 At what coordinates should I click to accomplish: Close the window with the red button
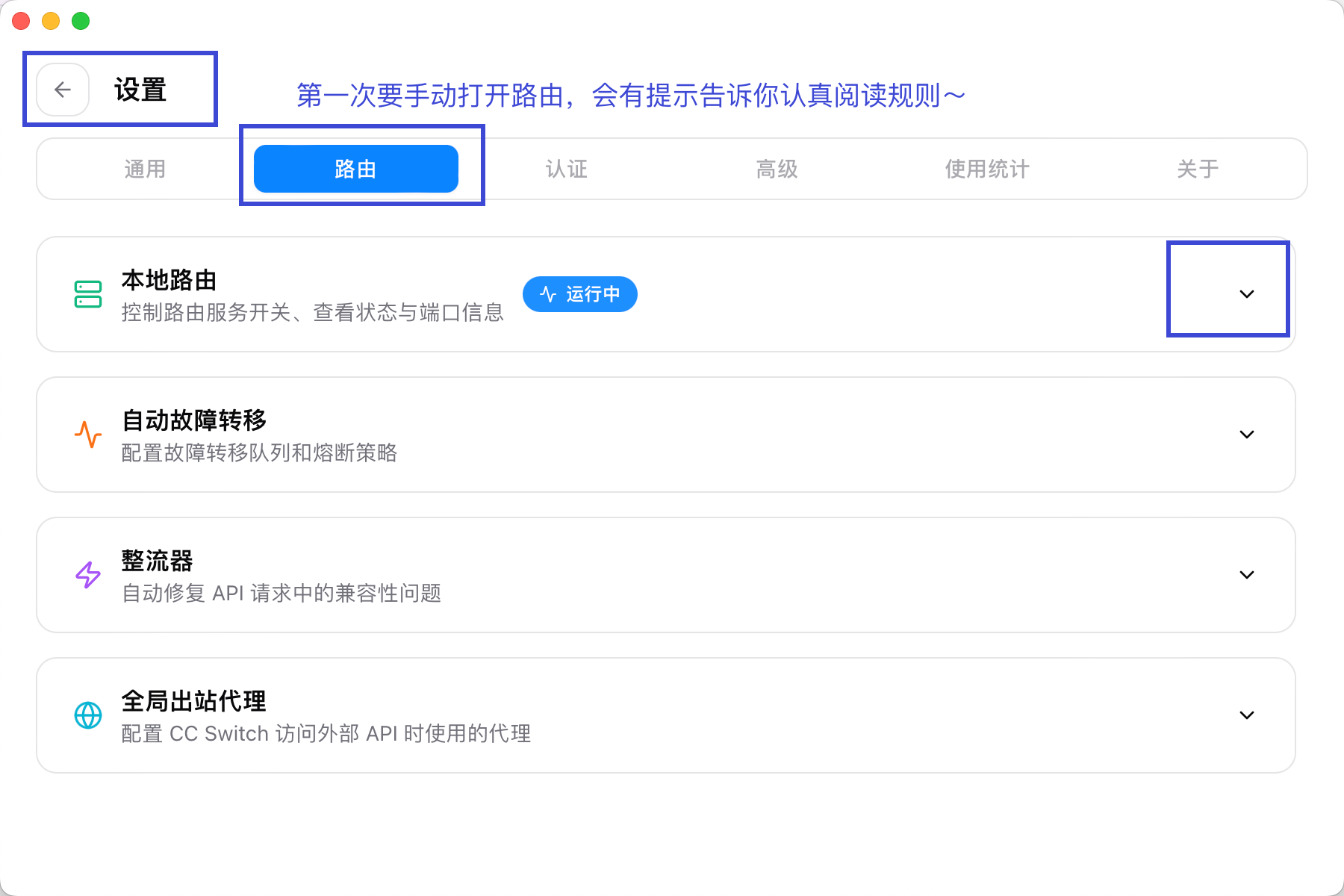(21, 21)
